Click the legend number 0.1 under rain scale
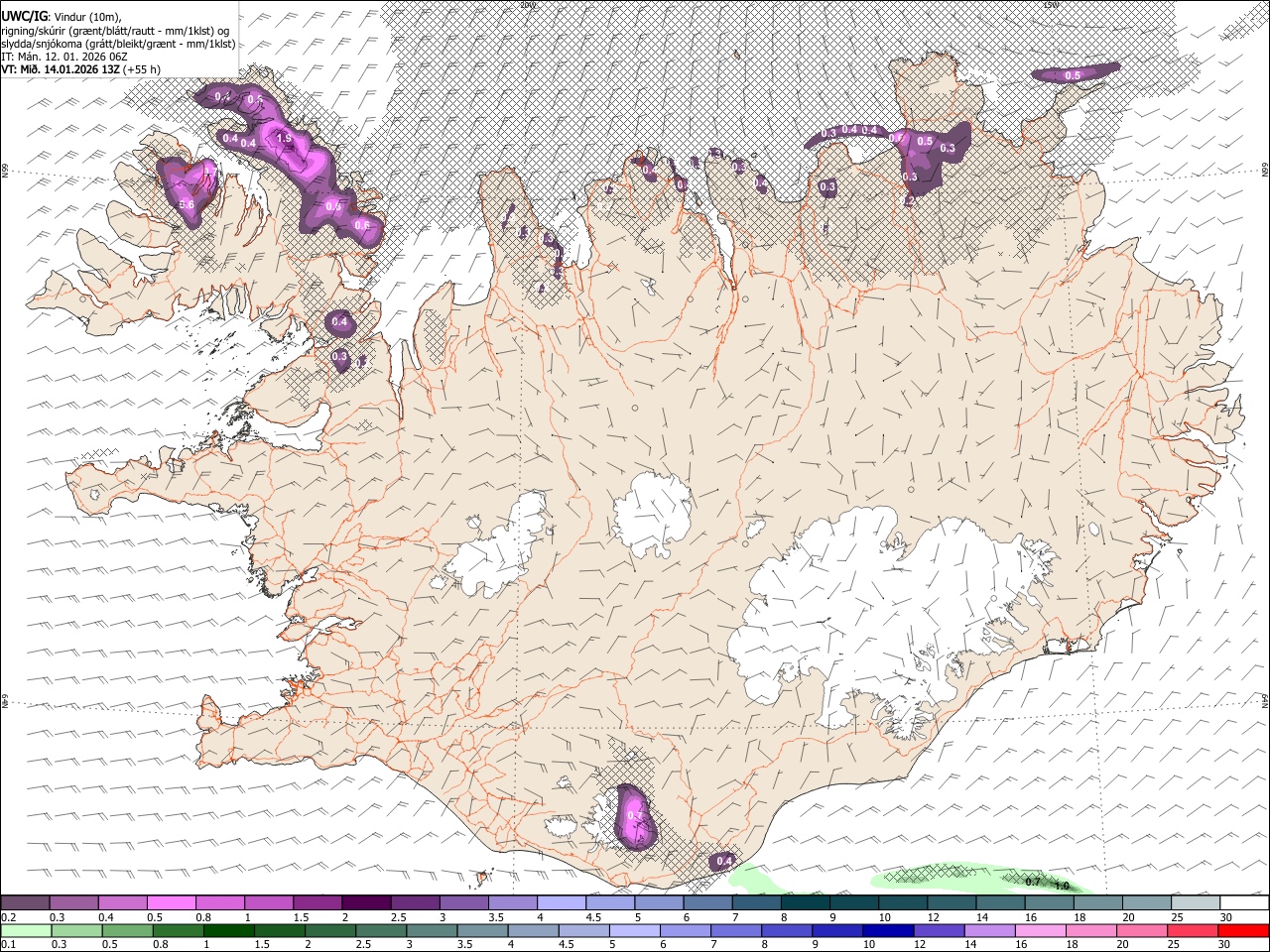 [9, 944]
